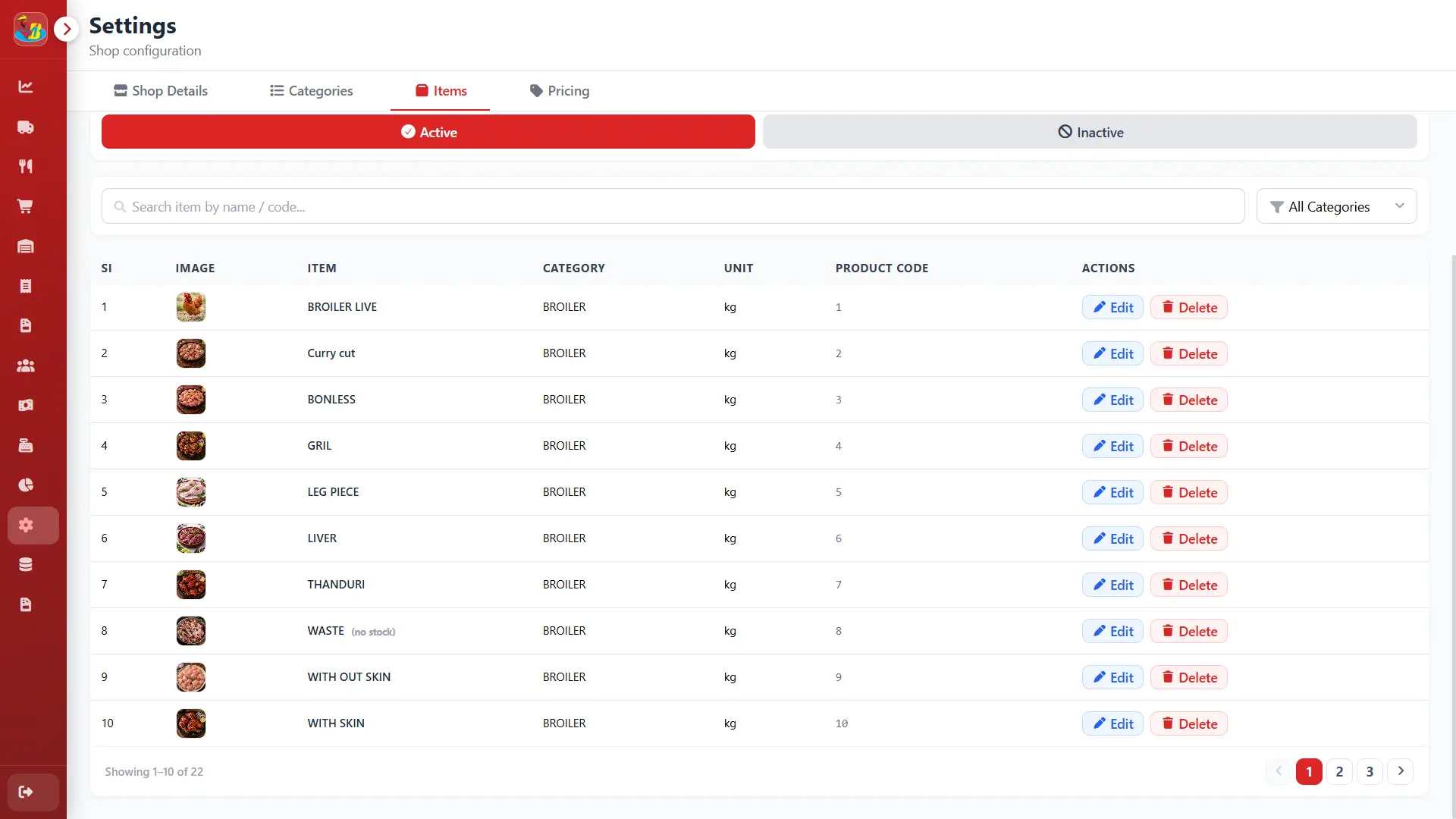
Task: Go to pagination page 3
Action: point(1370,771)
